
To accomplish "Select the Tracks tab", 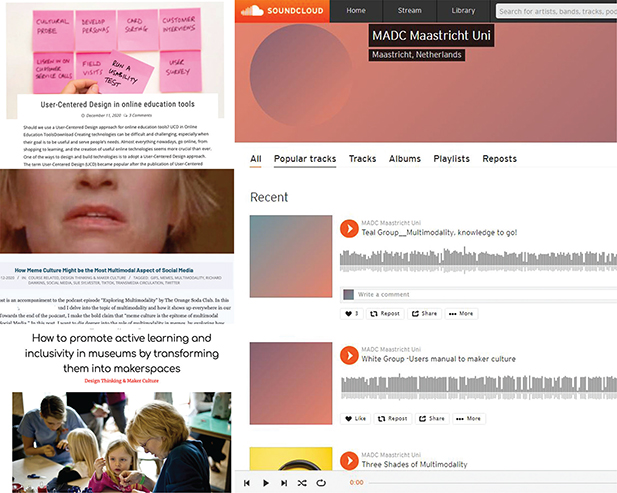I will (362, 159).
